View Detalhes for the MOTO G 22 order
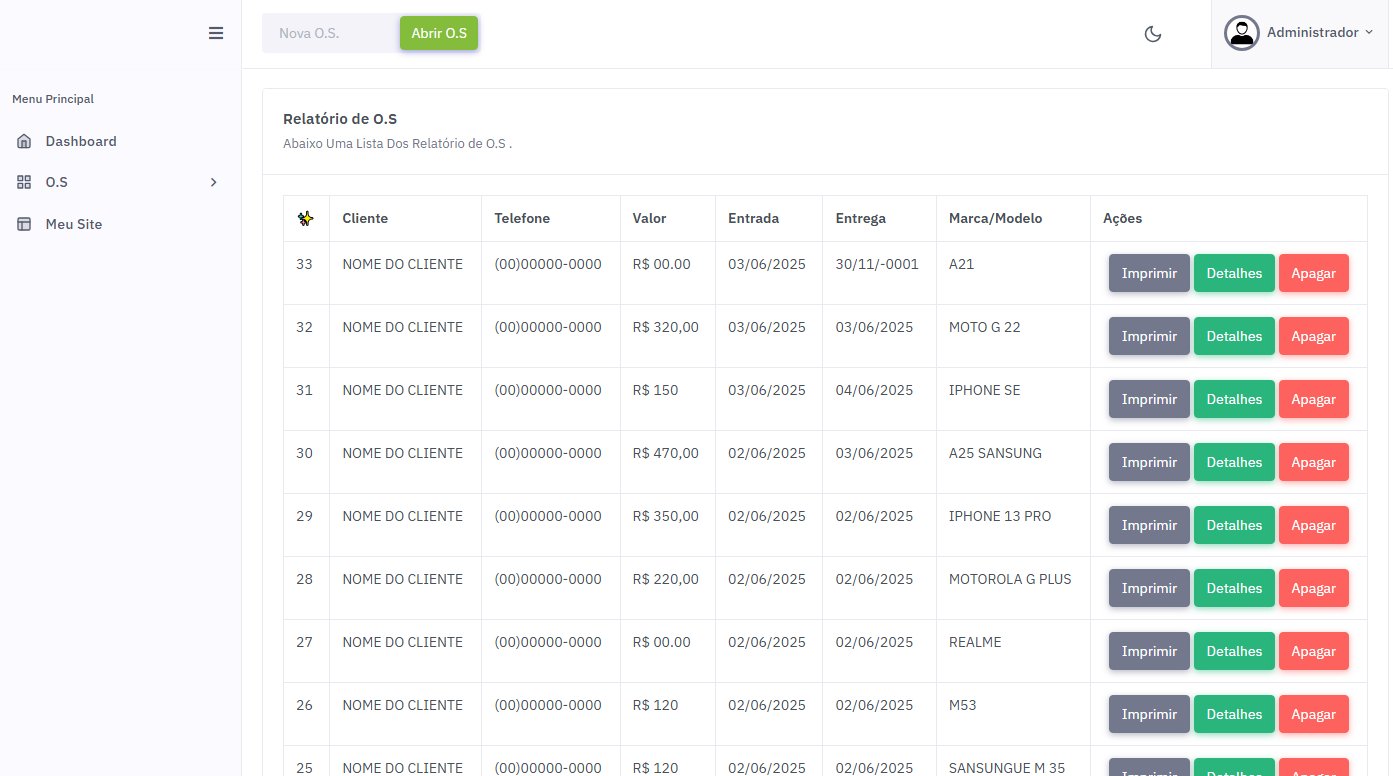Image resolution: width=1393 pixels, height=776 pixels. pos(1233,336)
